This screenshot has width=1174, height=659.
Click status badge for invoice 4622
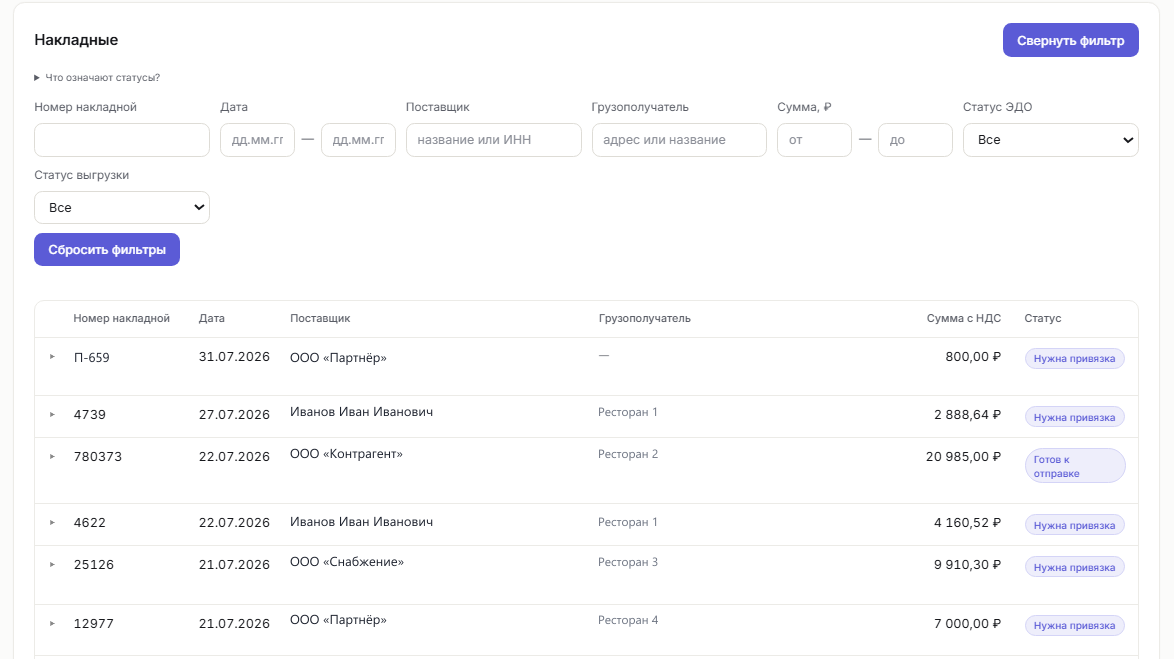pos(1074,525)
